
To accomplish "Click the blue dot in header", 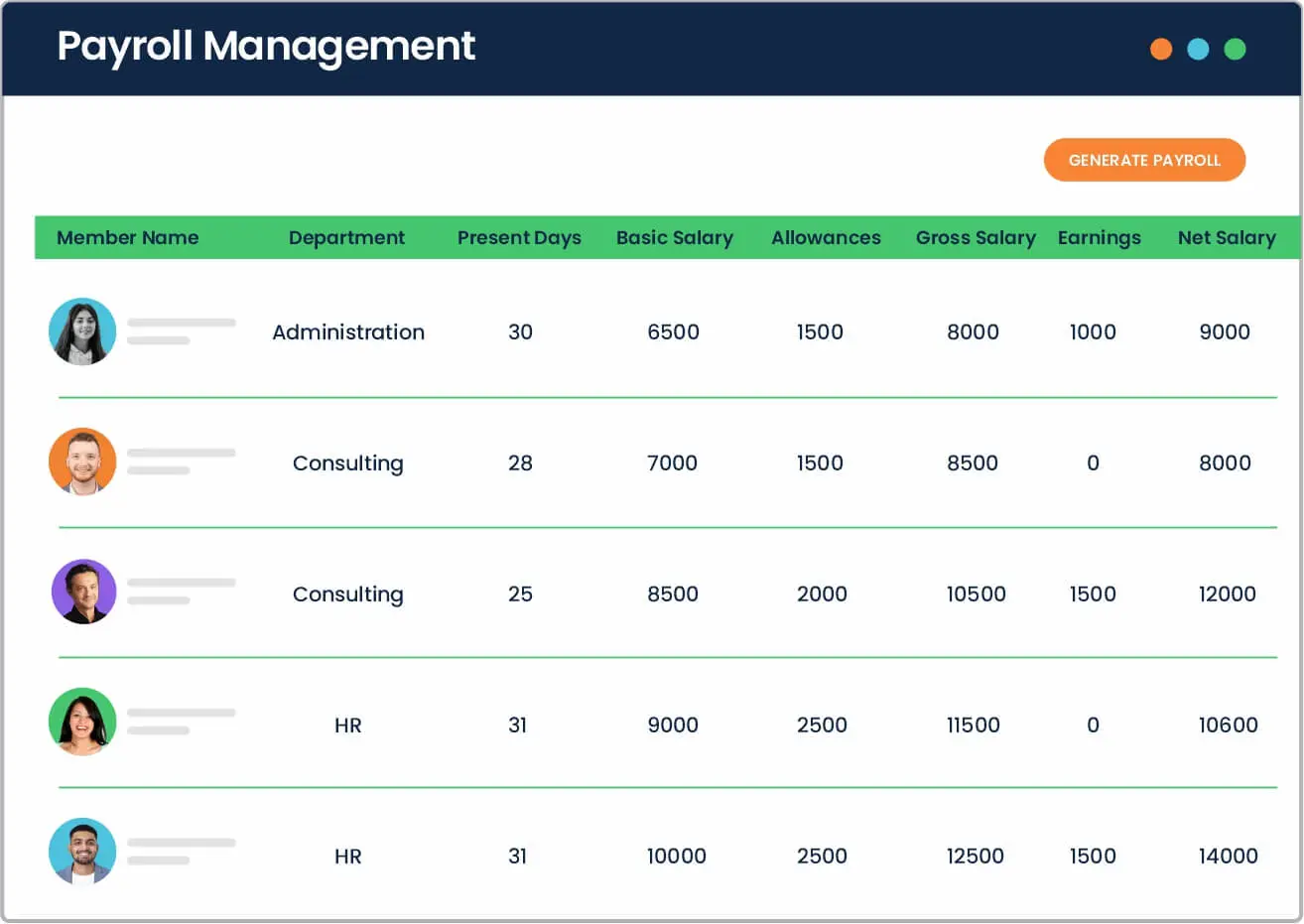I will 1198,49.
